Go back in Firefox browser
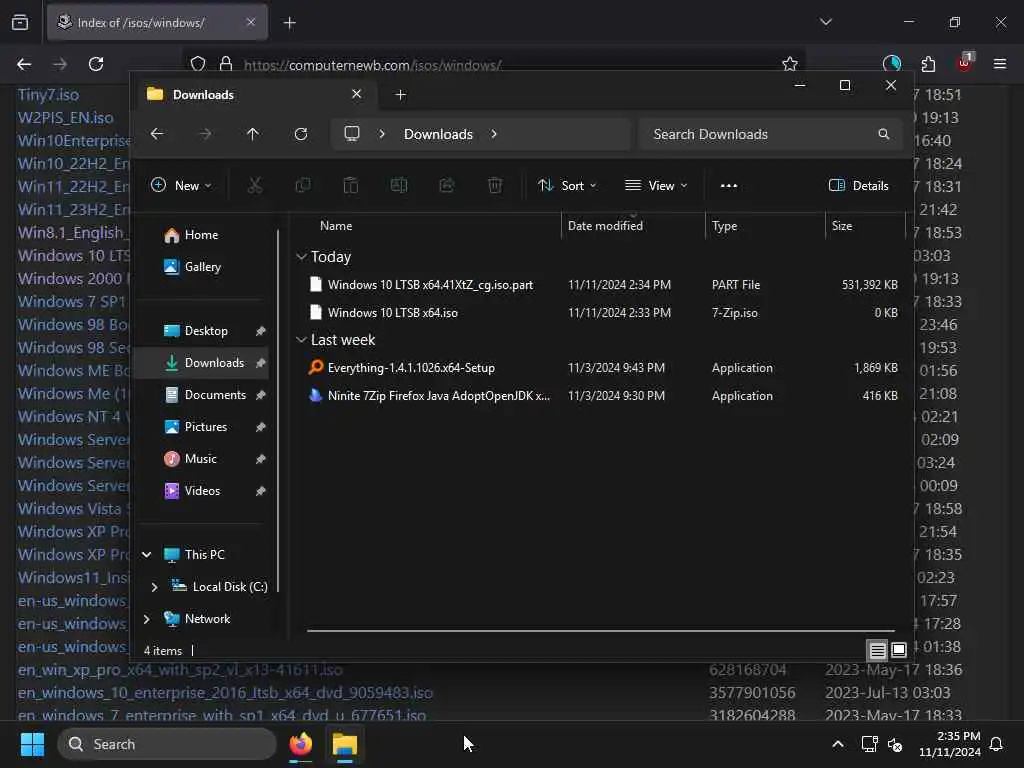The height and width of the screenshot is (768, 1024). click(x=24, y=64)
